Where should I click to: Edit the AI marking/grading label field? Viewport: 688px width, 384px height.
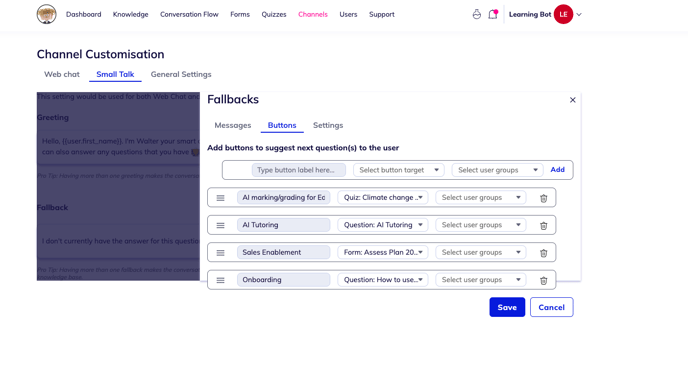pyautogui.click(x=283, y=197)
